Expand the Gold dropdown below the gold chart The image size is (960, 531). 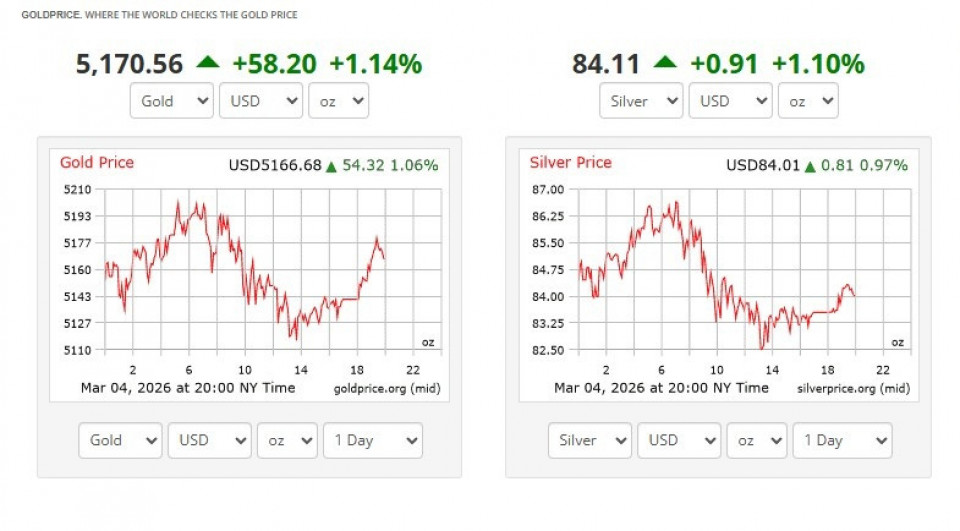(x=119, y=440)
